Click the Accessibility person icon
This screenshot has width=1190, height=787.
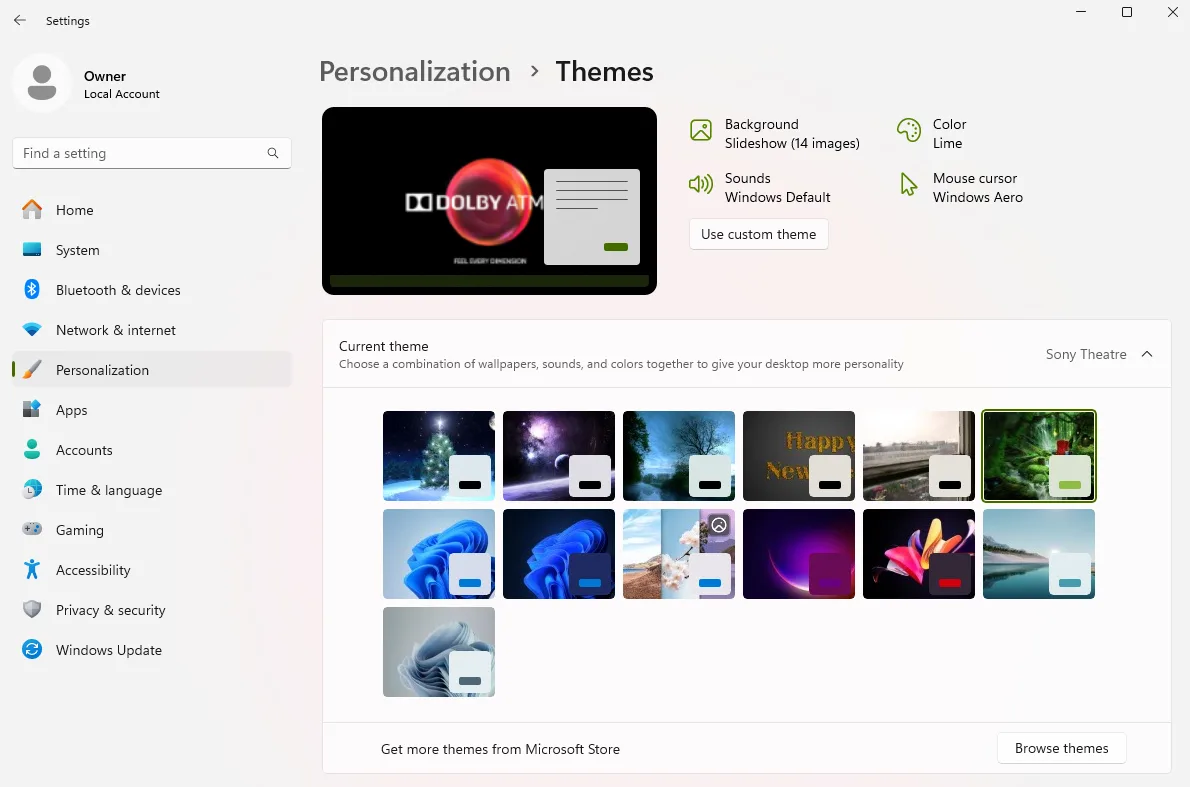click(32, 570)
